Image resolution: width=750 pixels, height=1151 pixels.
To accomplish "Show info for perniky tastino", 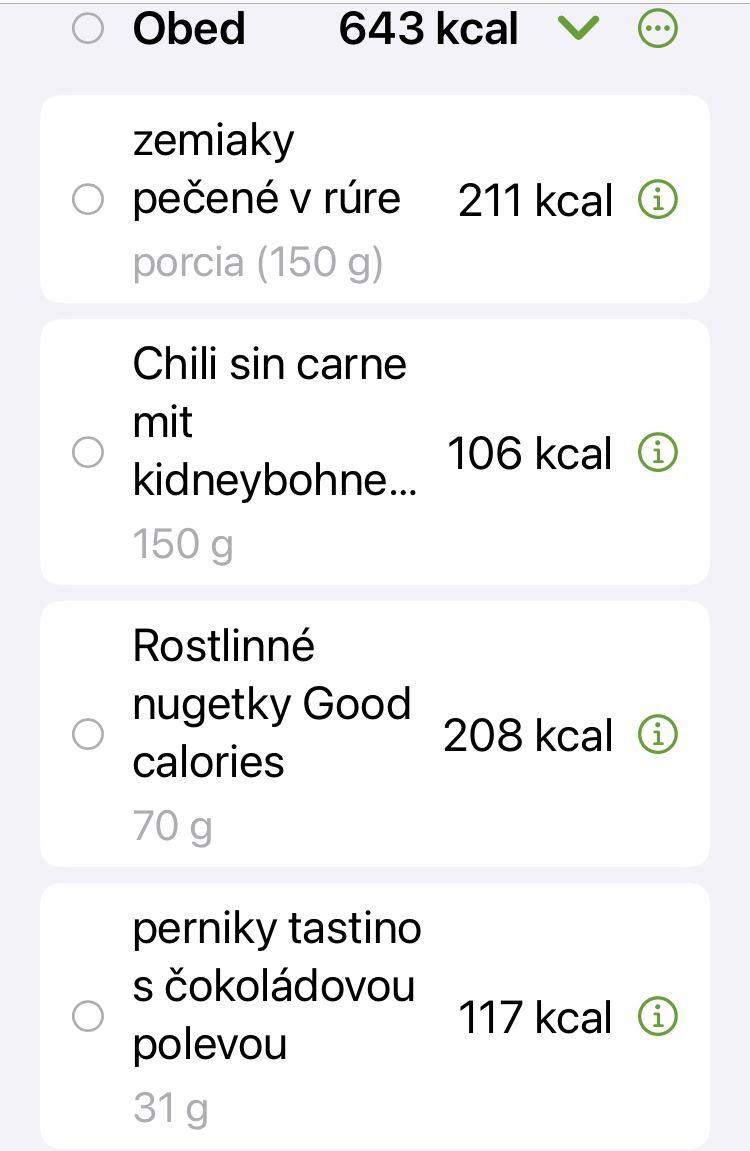I will click(x=657, y=1017).
